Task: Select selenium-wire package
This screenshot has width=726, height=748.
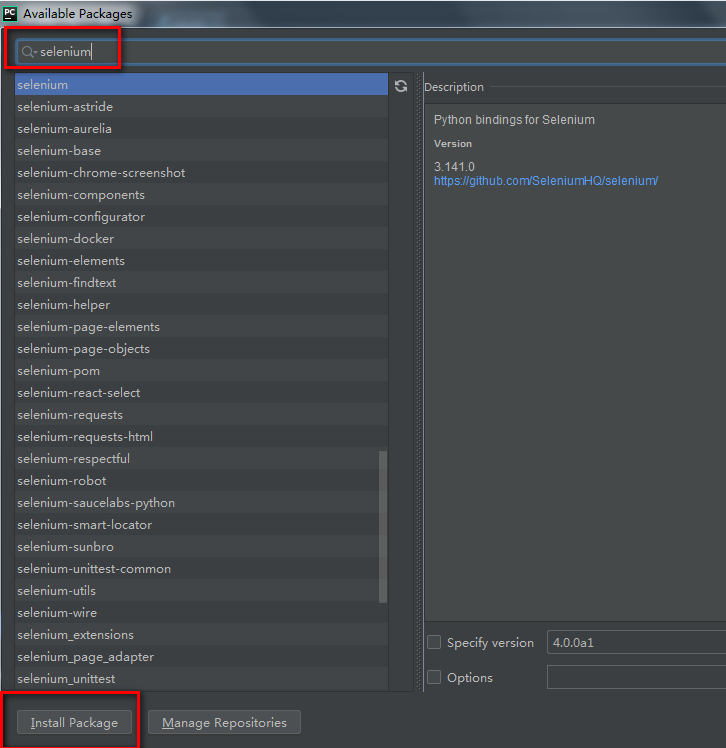Action: [x=201, y=612]
